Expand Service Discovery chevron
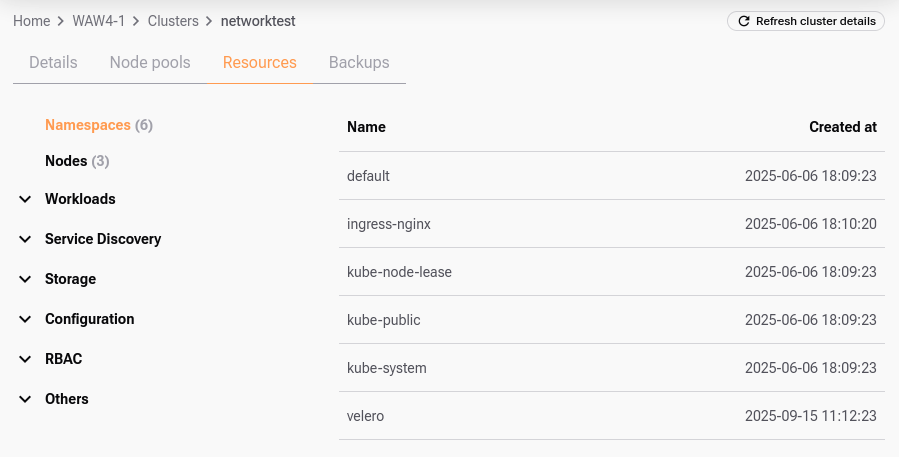The width and height of the screenshot is (899, 457). pyautogui.click(x=25, y=239)
